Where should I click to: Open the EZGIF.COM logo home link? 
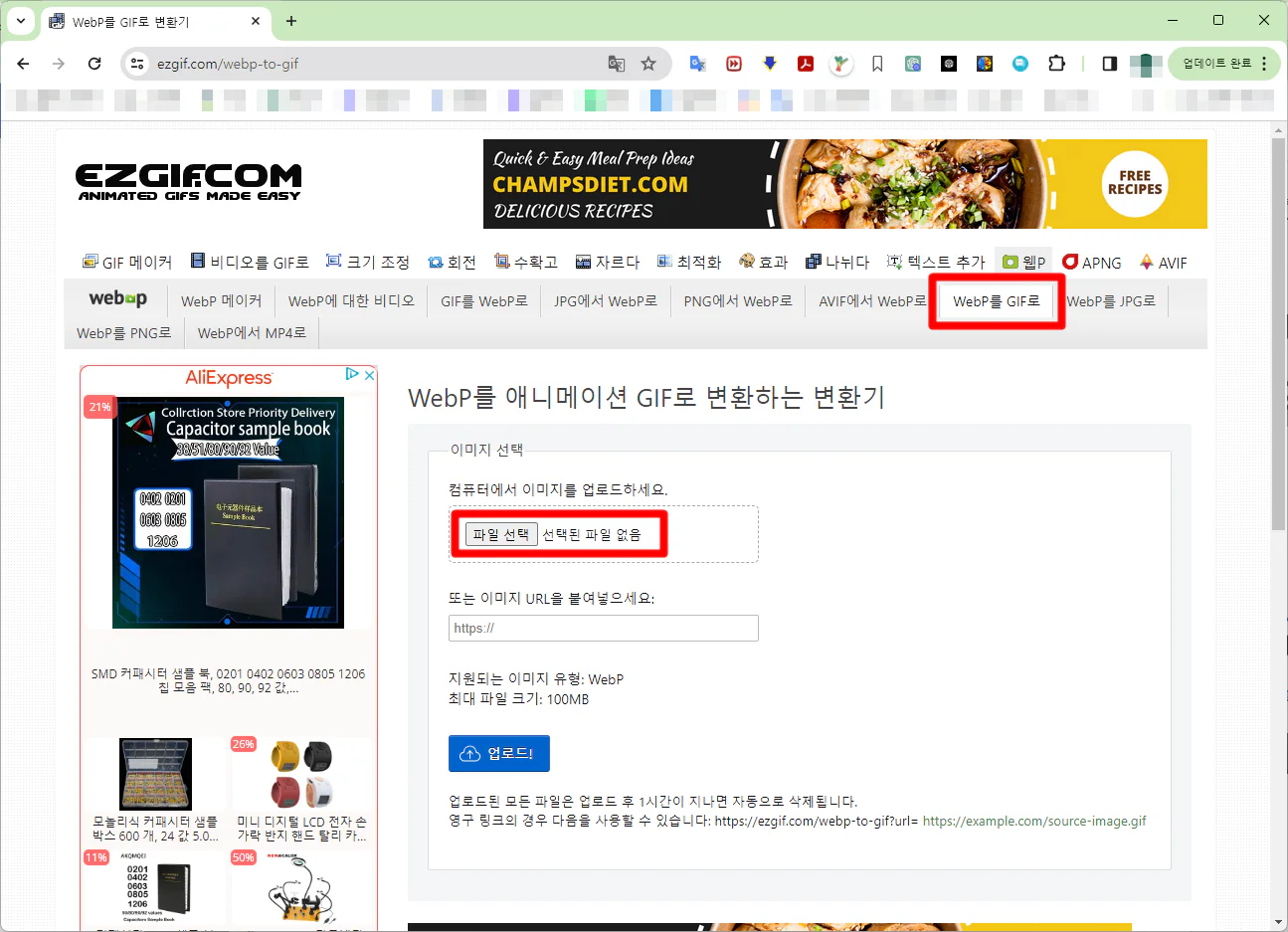point(189,183)
